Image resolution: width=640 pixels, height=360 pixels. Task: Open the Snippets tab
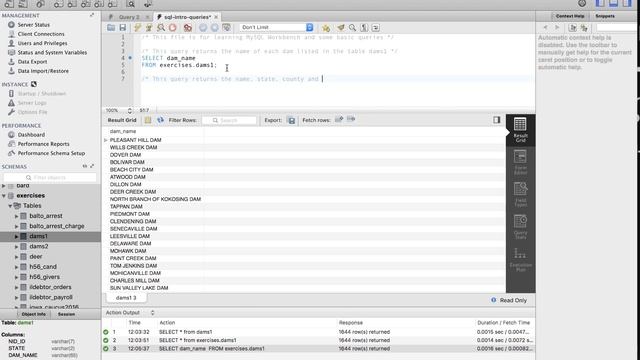(605, 16)
